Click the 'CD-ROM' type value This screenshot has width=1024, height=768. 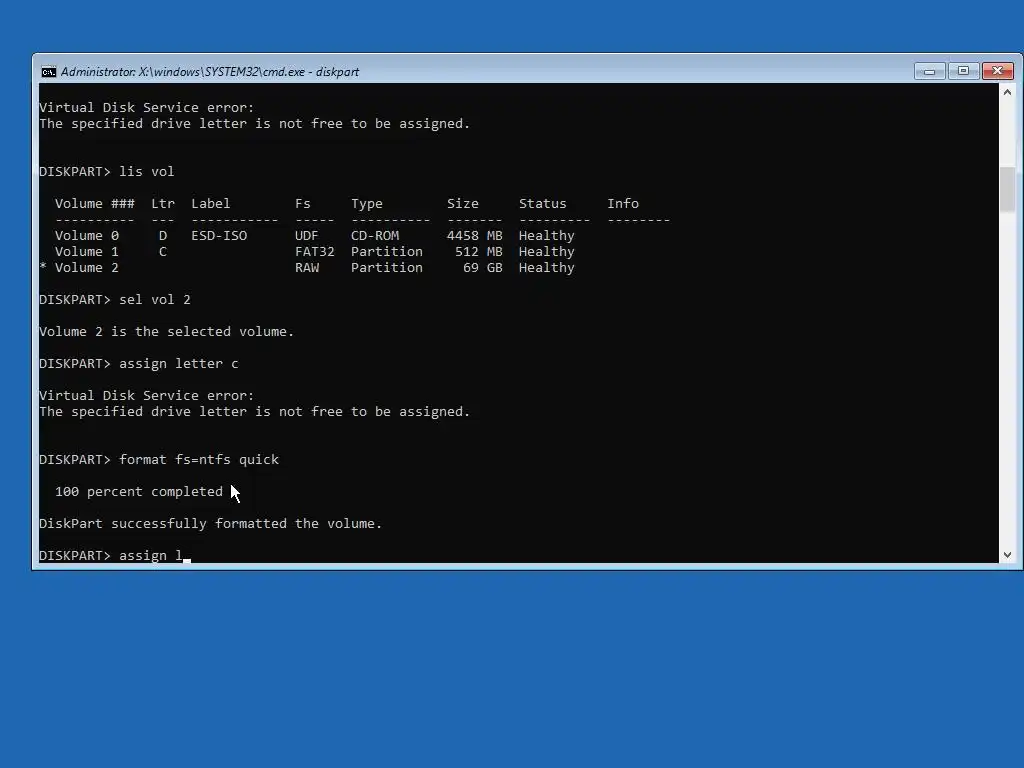pyautogui.click(x=375, y=235)
